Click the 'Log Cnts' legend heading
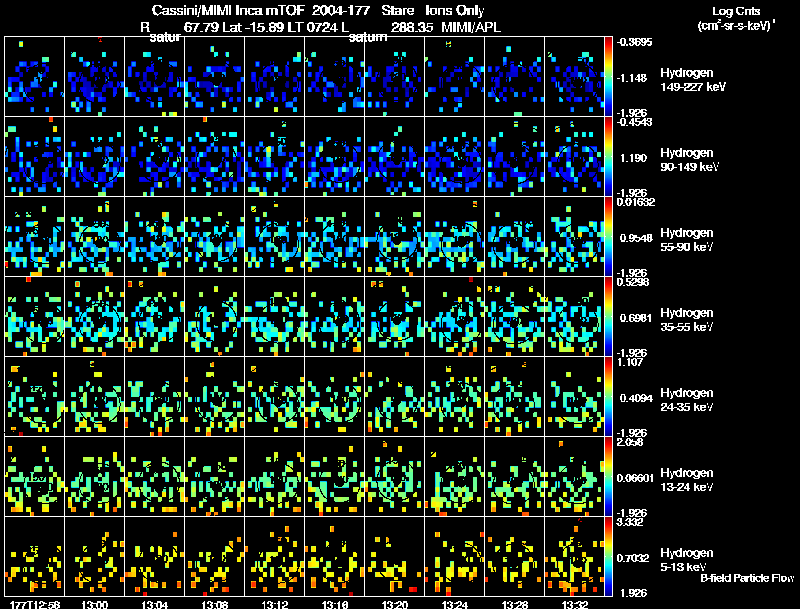This screenshot has height=609, width=800. click(736, 11)
